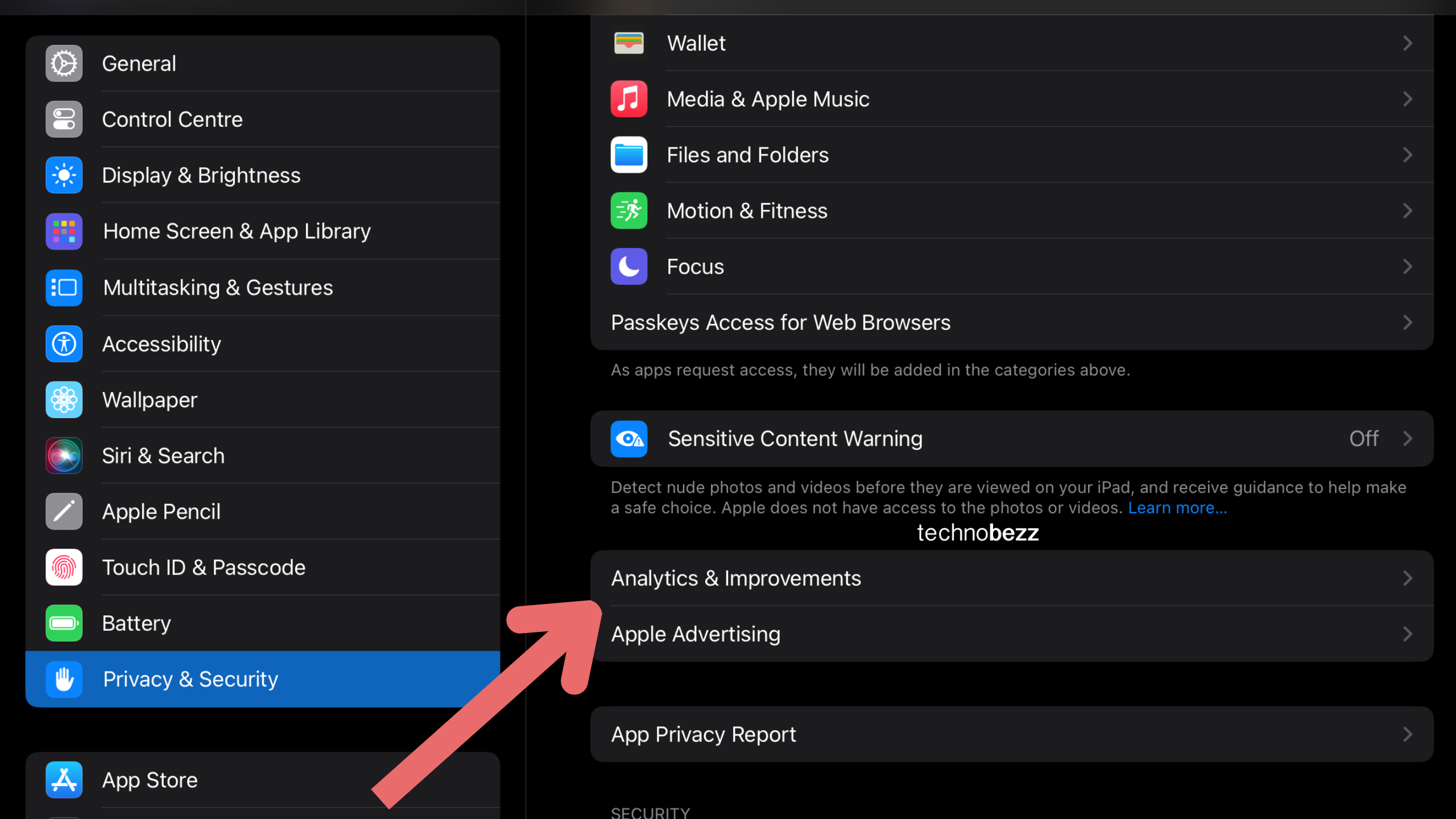Open Files and Folders row
This screenshot has width=1456, height=819.
[x=1012, y=155]
